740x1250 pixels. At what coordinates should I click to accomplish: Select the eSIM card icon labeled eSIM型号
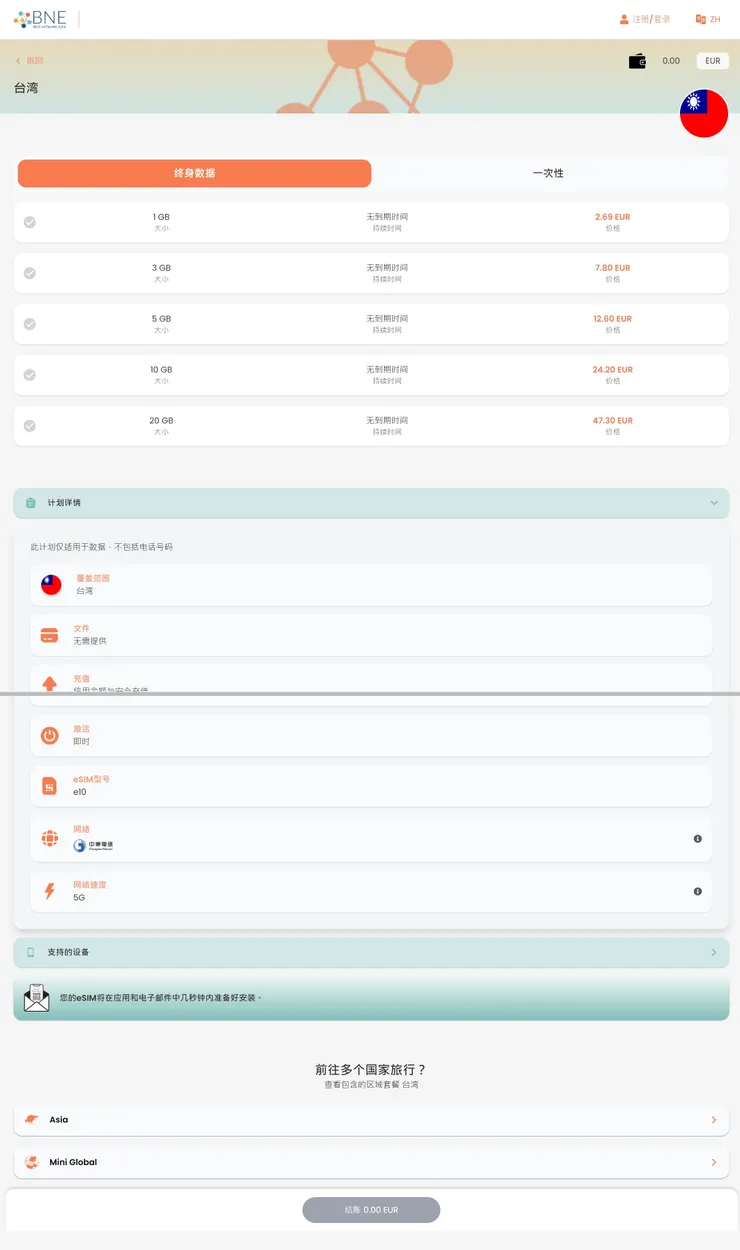pyautogui.click(x=49, y=784)
